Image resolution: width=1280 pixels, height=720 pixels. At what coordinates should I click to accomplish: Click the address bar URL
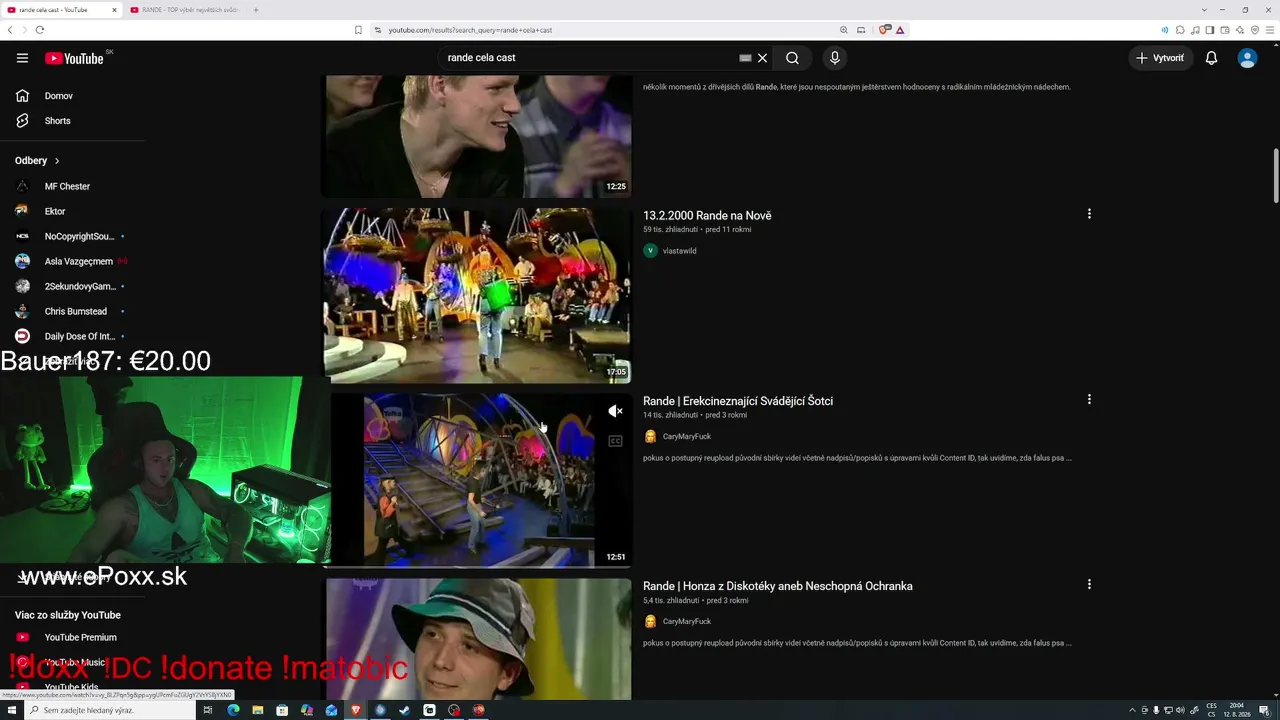[470, 30]
